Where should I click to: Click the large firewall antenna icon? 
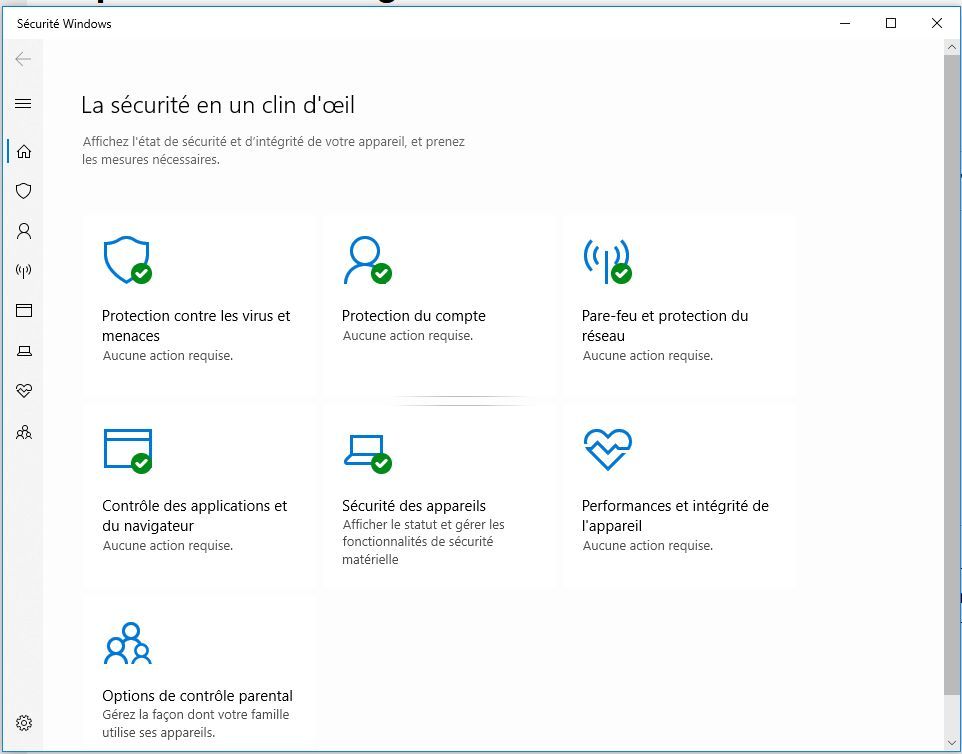[x=607, y=260]
